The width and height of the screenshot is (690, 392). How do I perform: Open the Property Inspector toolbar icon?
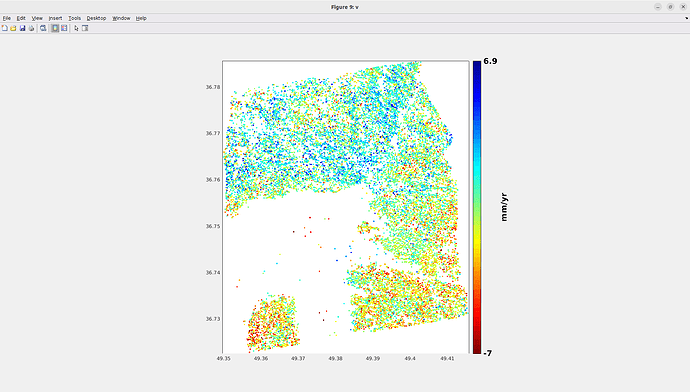(85, 28)
